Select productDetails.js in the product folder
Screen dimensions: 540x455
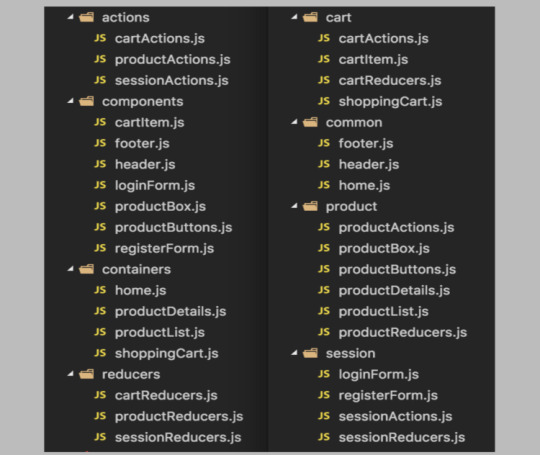(394, 290)
